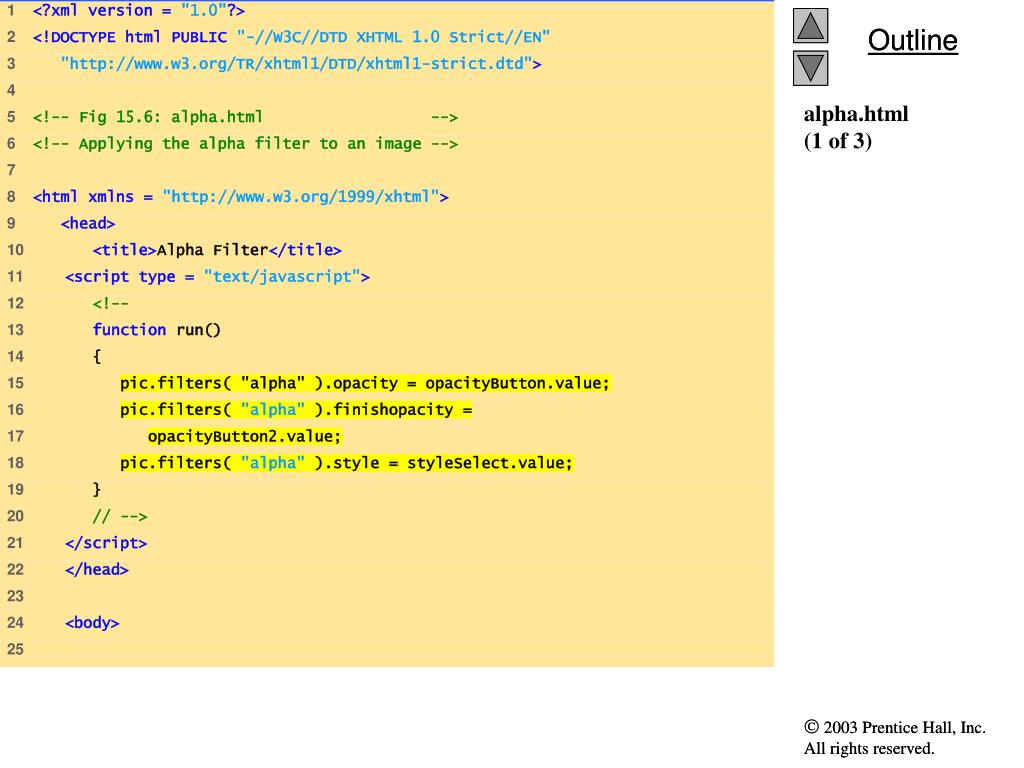Click the xml version declaration on line 1

tap(138, 10)
